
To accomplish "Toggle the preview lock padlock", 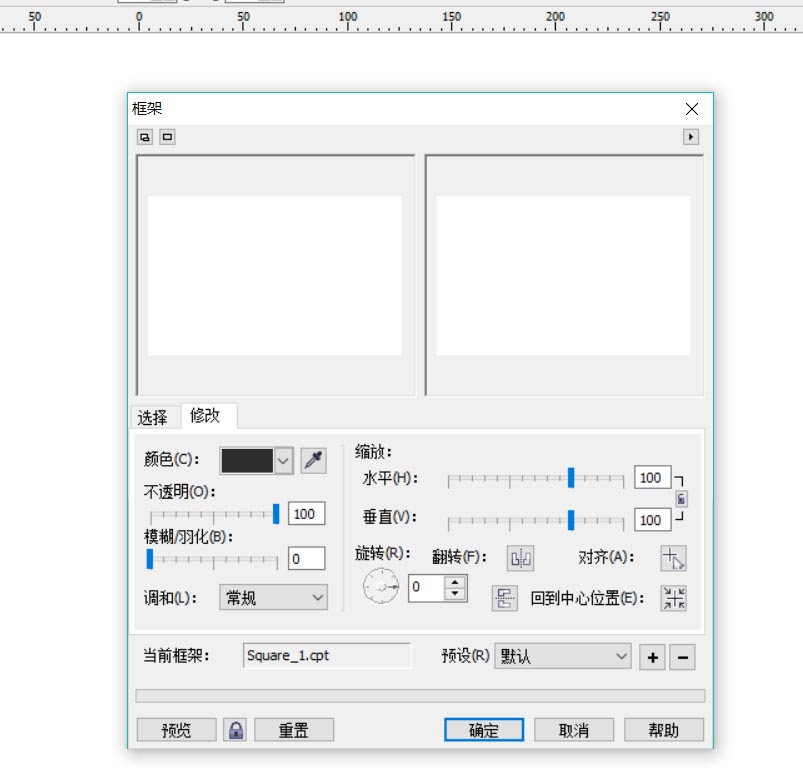I will (x=234, y=729).
